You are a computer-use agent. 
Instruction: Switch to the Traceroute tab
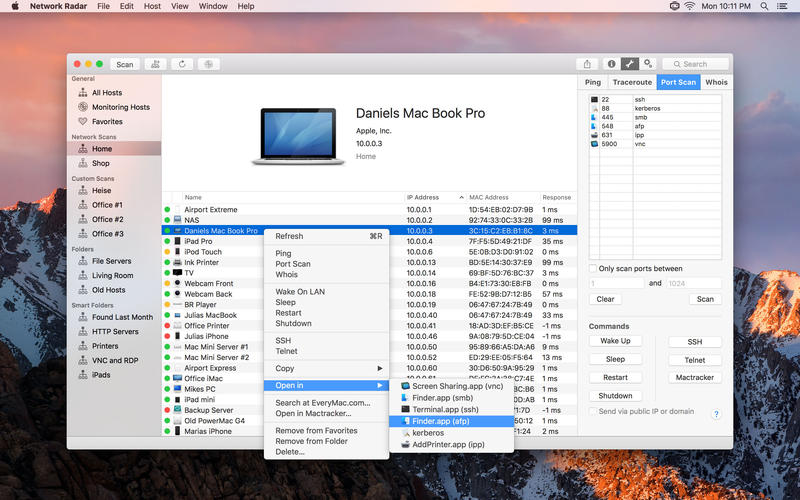pos(632,82)
